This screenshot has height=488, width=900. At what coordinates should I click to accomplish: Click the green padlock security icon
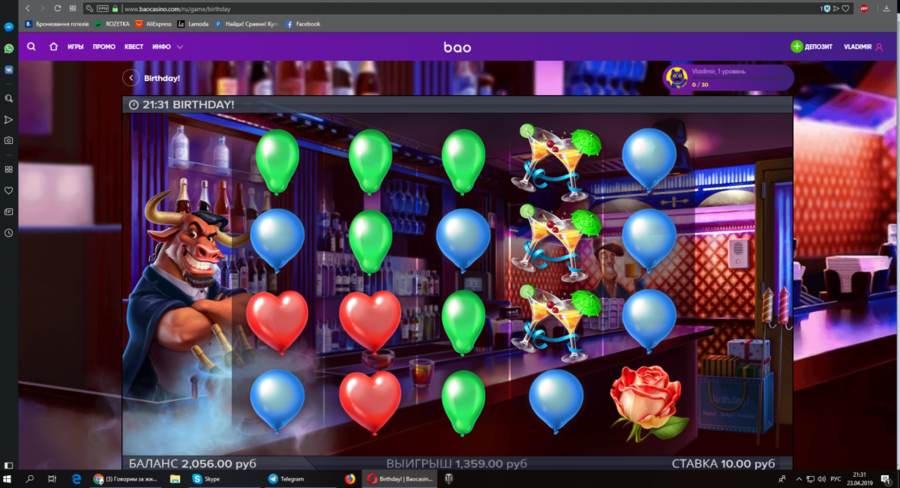(115, 9)
